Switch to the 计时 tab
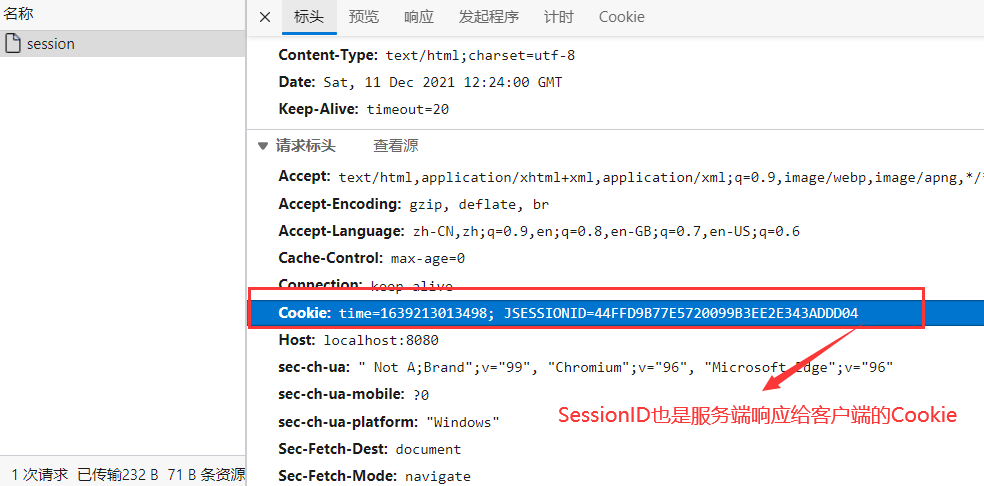 click(x=559, y=17)
